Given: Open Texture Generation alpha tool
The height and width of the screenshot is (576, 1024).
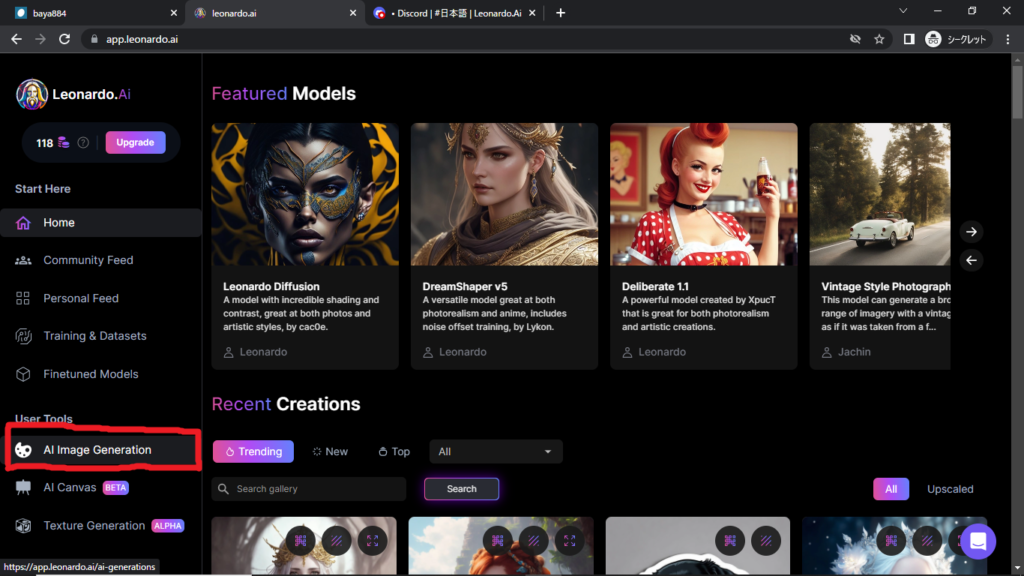Looking at the screenshot, I should point(94,526).
